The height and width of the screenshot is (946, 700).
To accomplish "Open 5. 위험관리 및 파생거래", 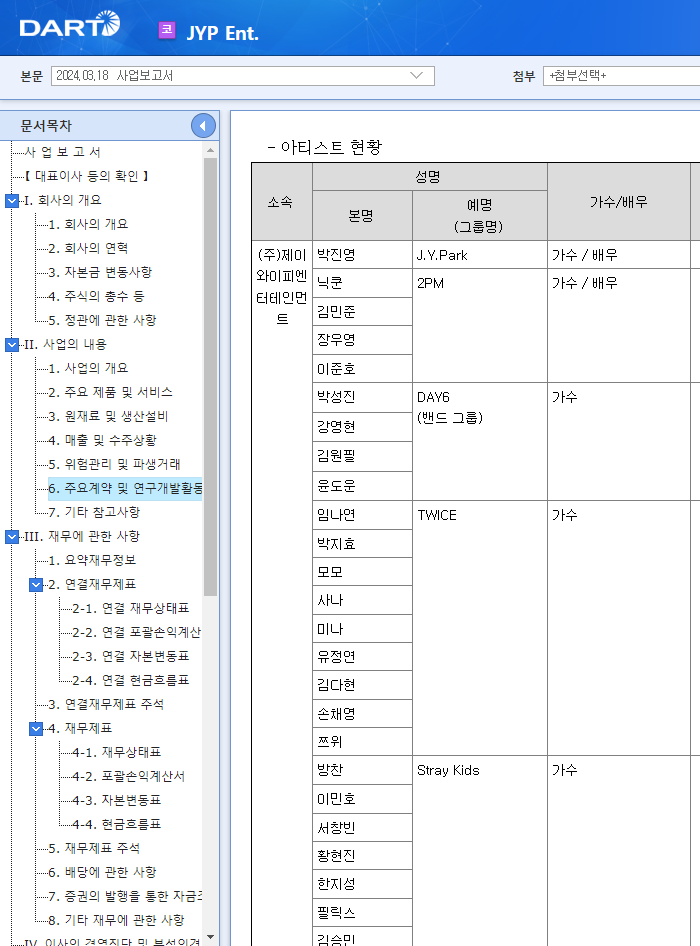I will click(115, 464).
